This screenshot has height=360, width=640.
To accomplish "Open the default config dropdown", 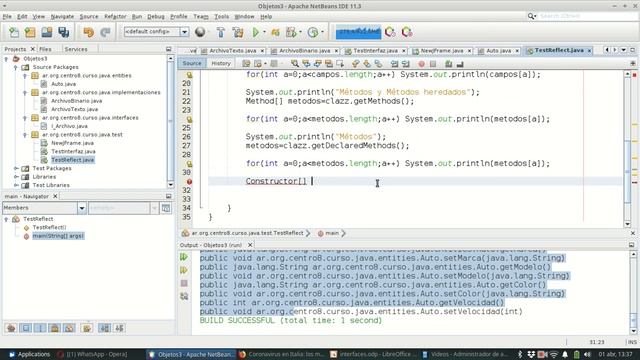I will click(184, 32).
